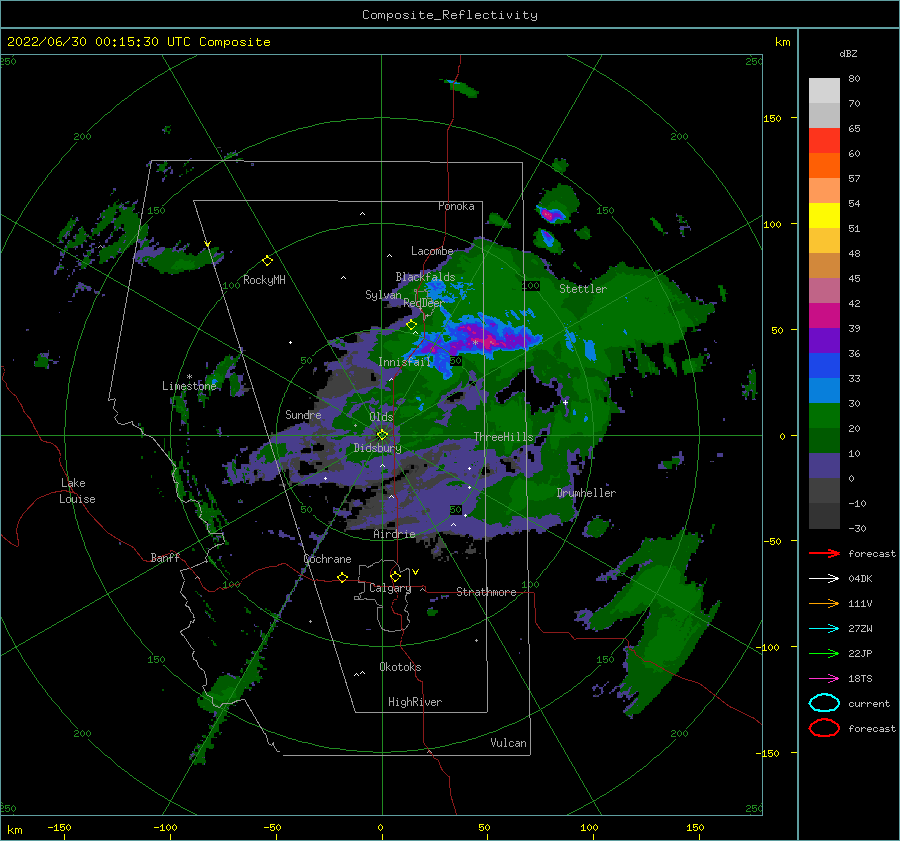Click the dBZ legend heading

(x=848, y=53)
